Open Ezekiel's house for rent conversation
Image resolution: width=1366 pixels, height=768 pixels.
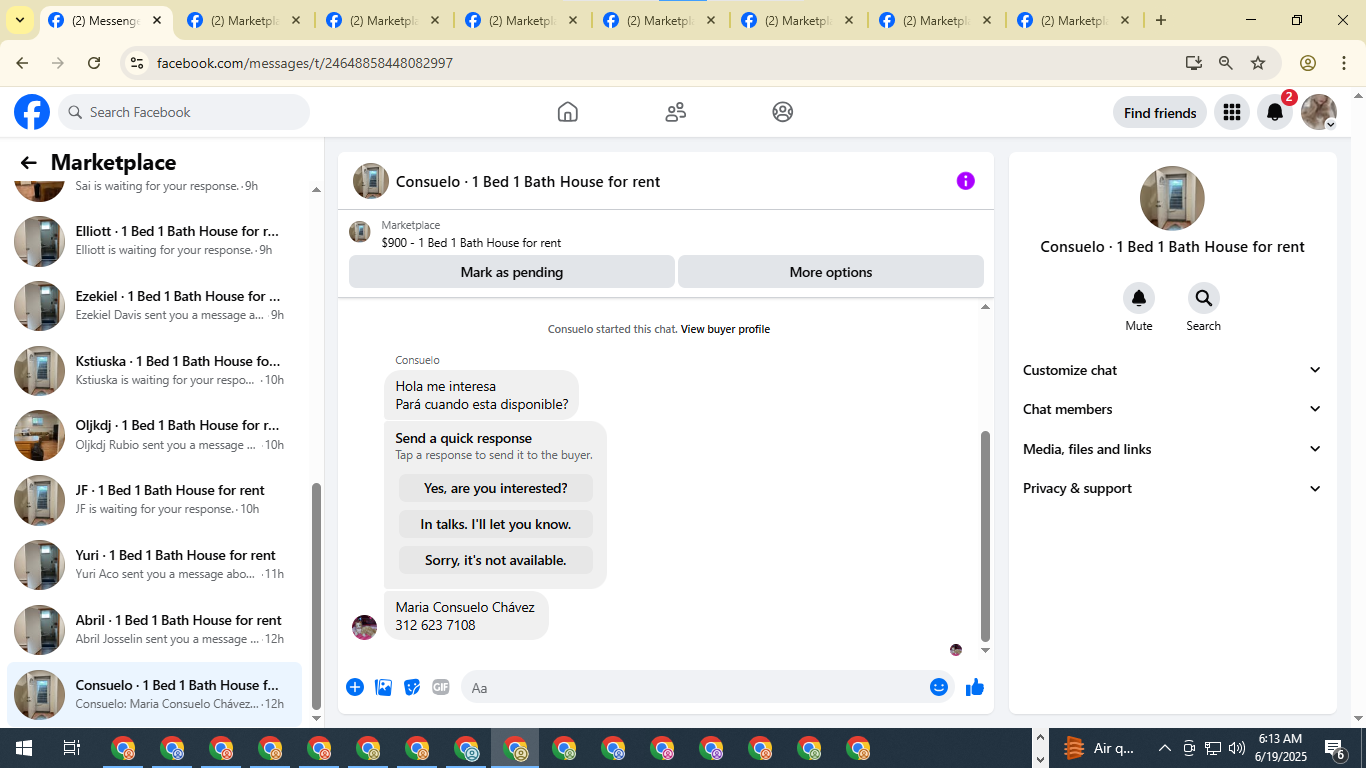click(155, 306)
